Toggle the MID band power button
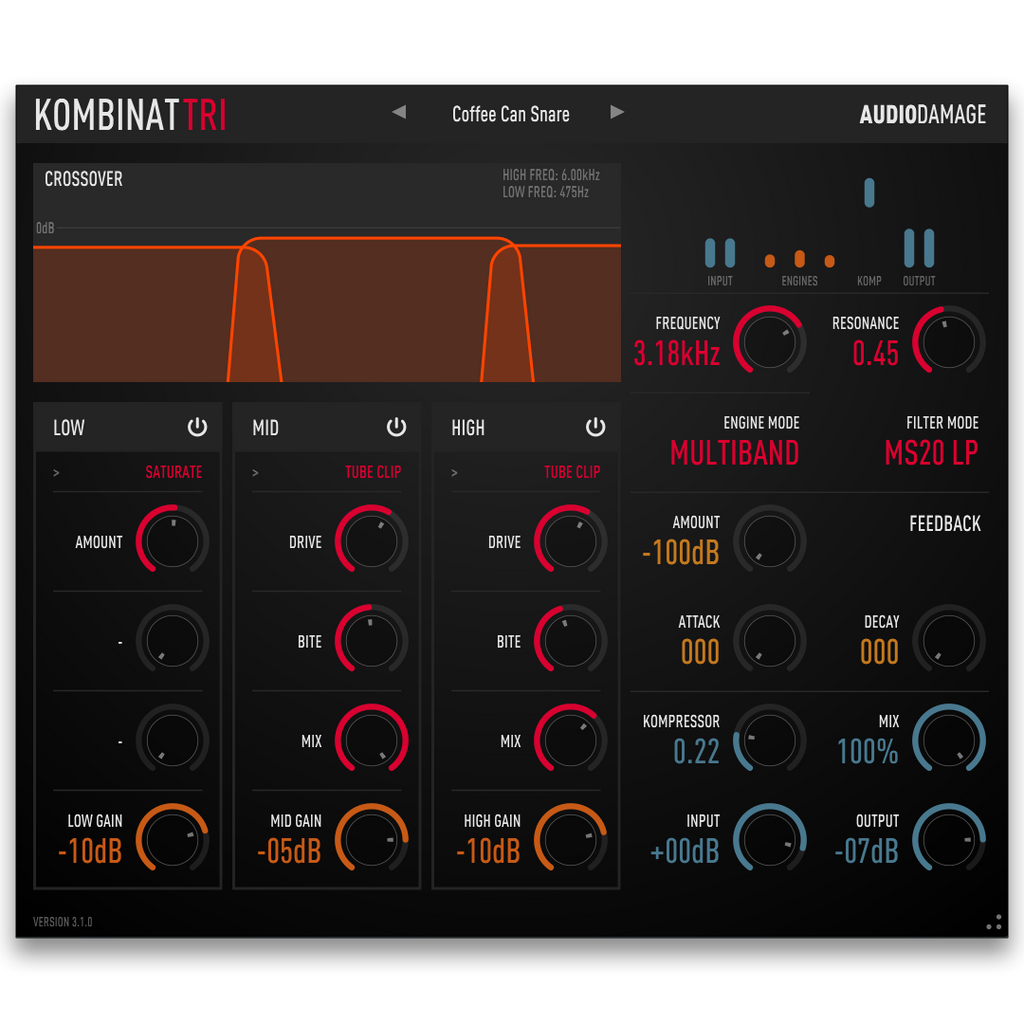 point(396,427)
